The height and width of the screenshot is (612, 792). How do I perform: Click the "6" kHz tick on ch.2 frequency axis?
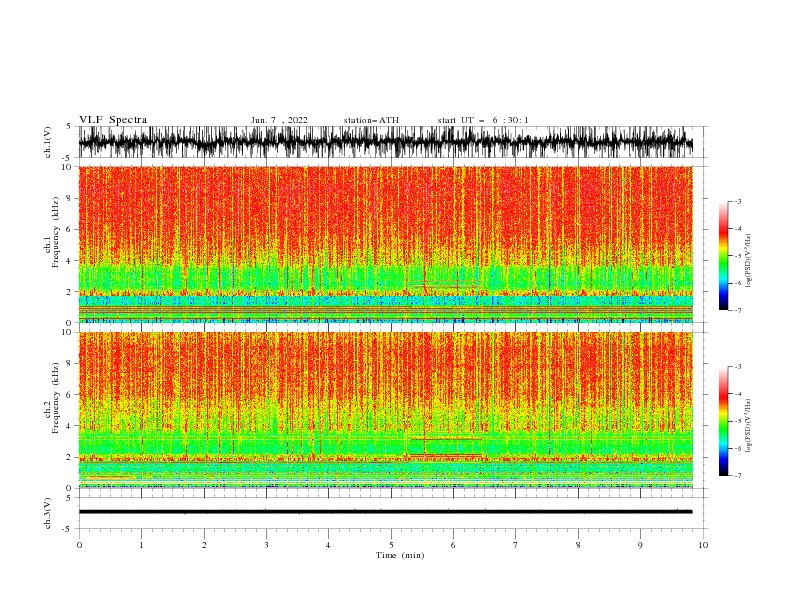70,394
